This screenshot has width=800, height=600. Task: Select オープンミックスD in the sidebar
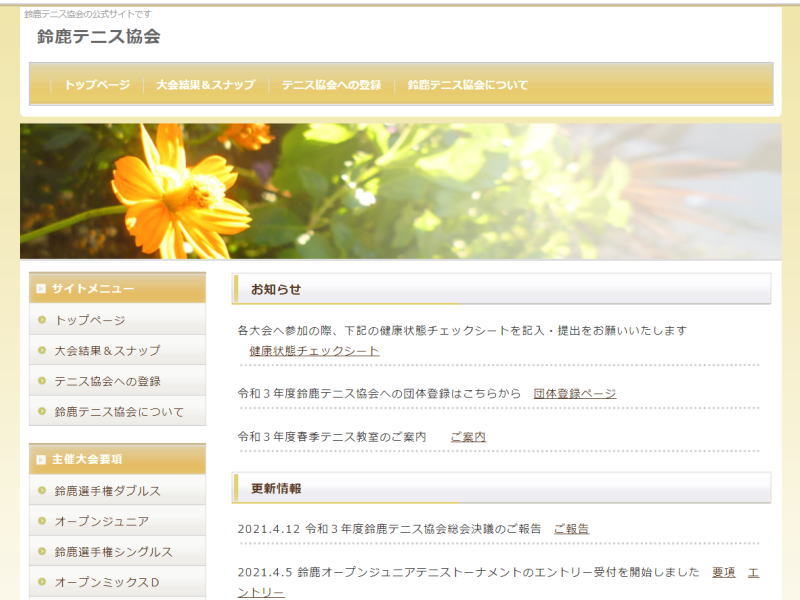click(x=106, y=582)
